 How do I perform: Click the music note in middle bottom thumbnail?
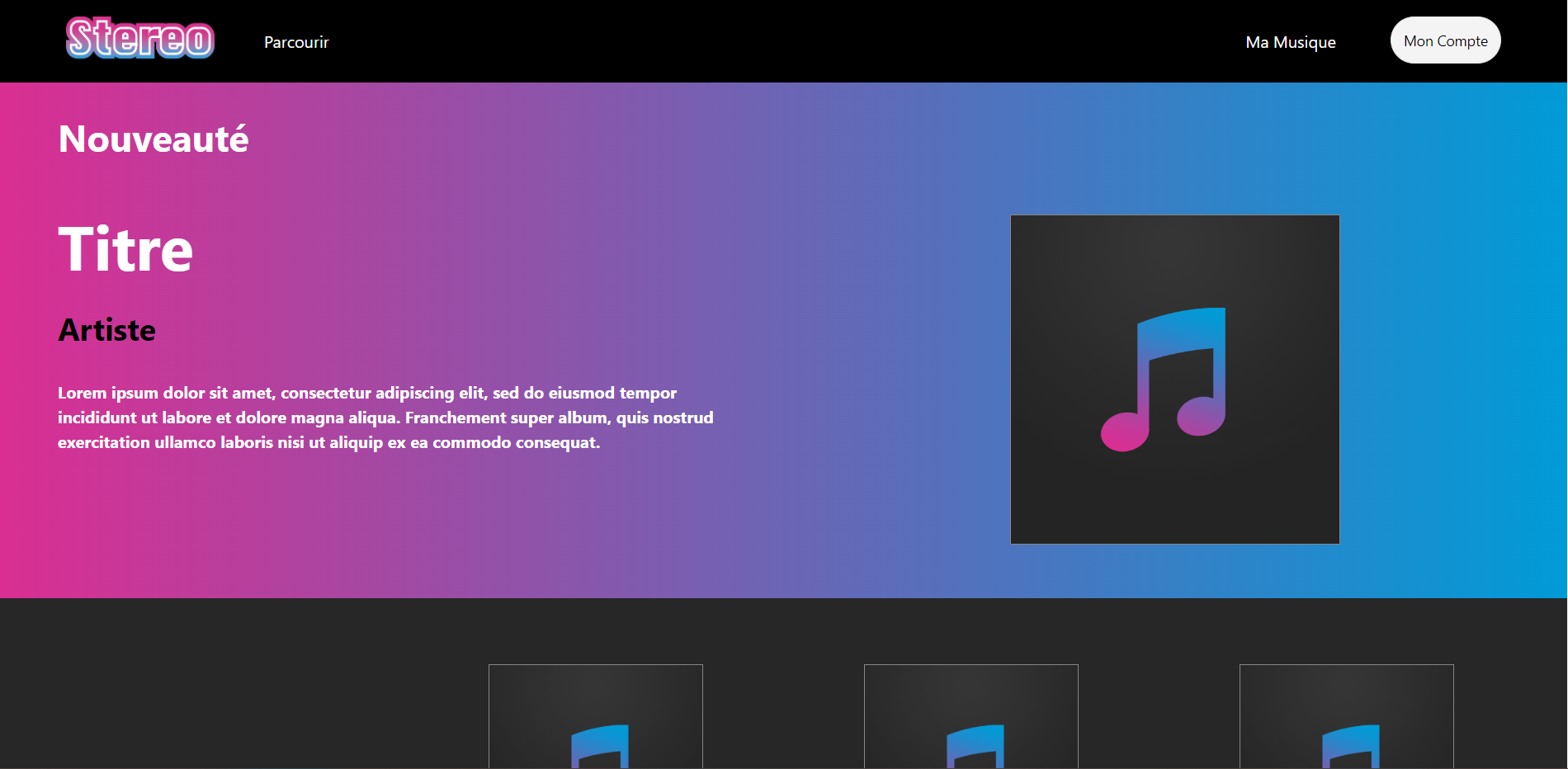pos(975,745)
